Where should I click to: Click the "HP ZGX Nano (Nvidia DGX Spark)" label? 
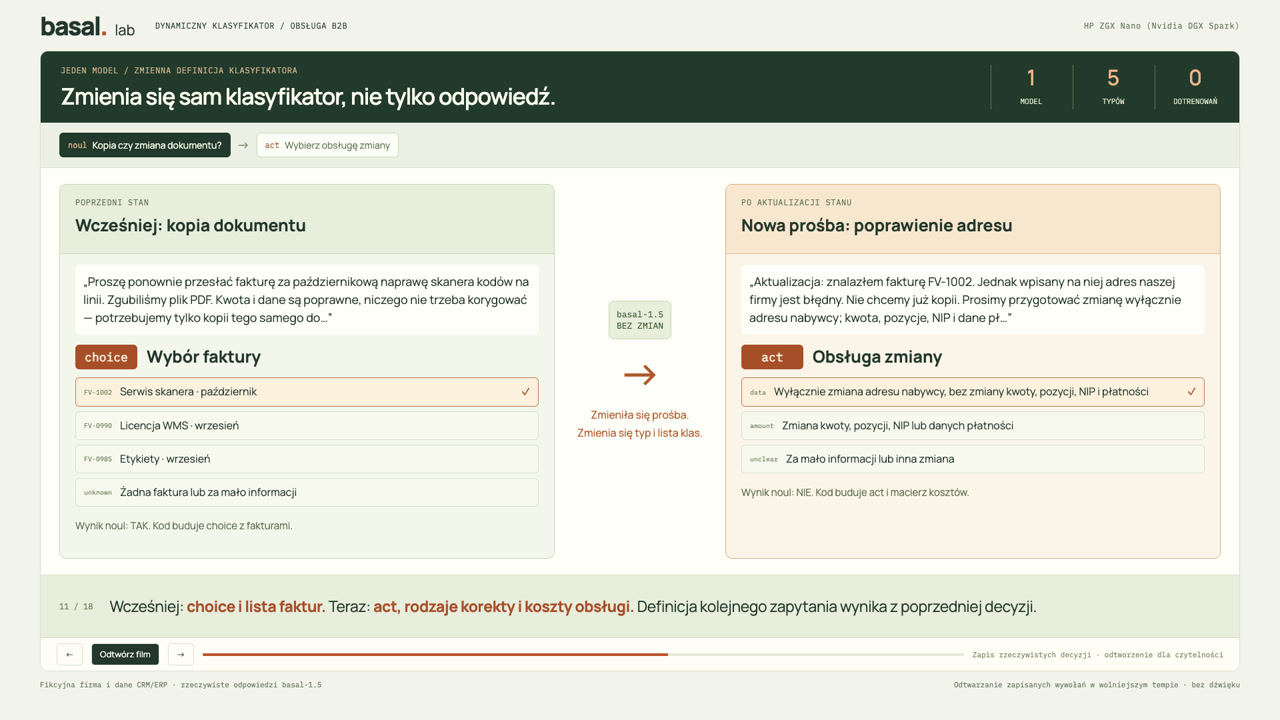[x=1161, y=26]
